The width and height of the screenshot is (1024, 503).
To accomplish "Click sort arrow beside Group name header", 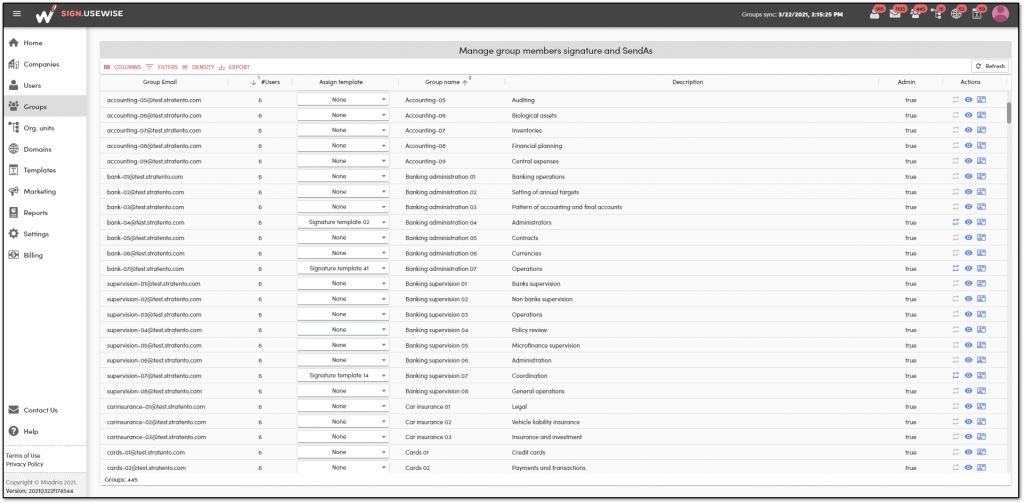I will [x=465, y=82].
